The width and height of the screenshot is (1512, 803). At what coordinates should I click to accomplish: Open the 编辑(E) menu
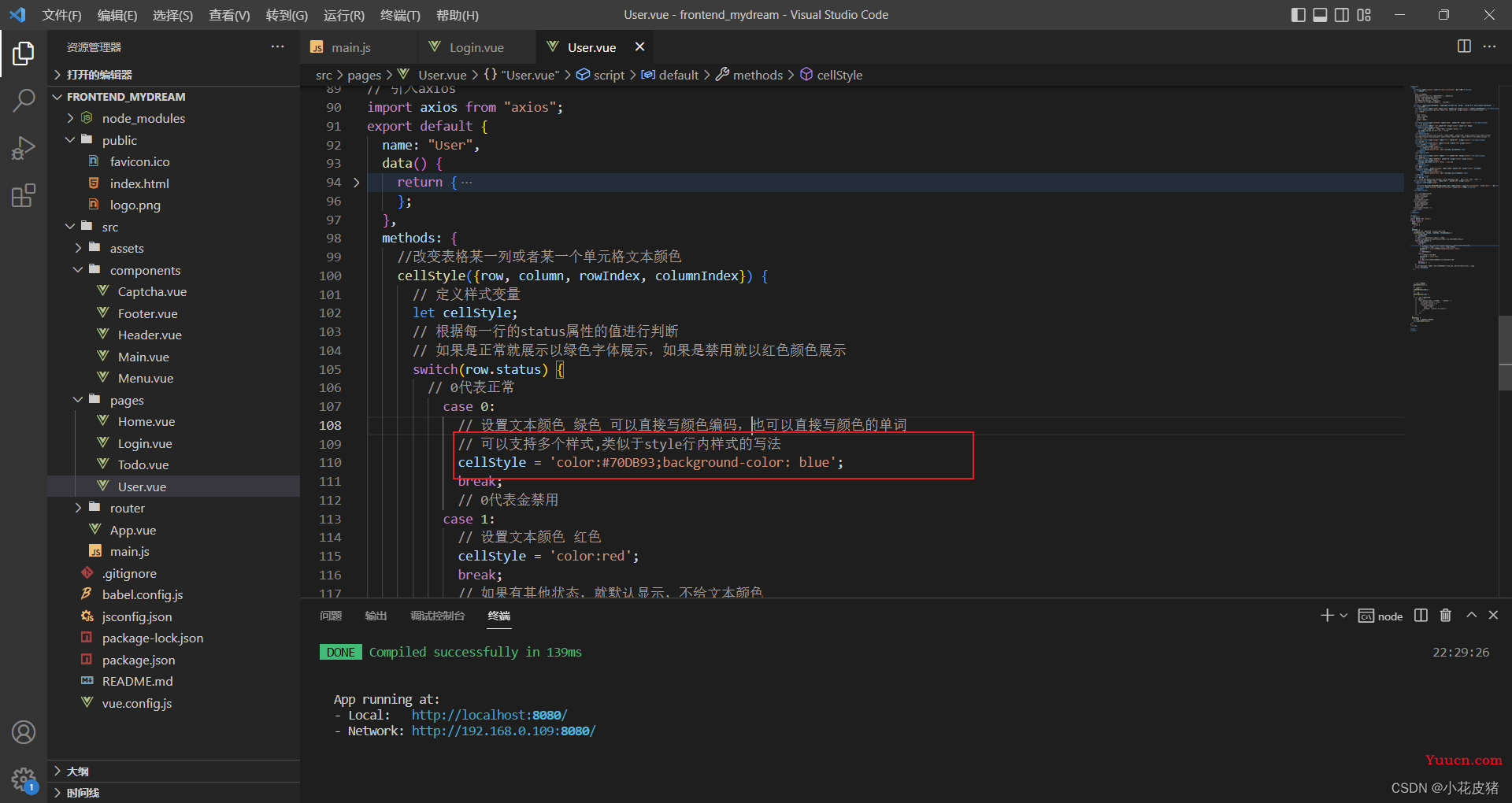pos(117,15)
